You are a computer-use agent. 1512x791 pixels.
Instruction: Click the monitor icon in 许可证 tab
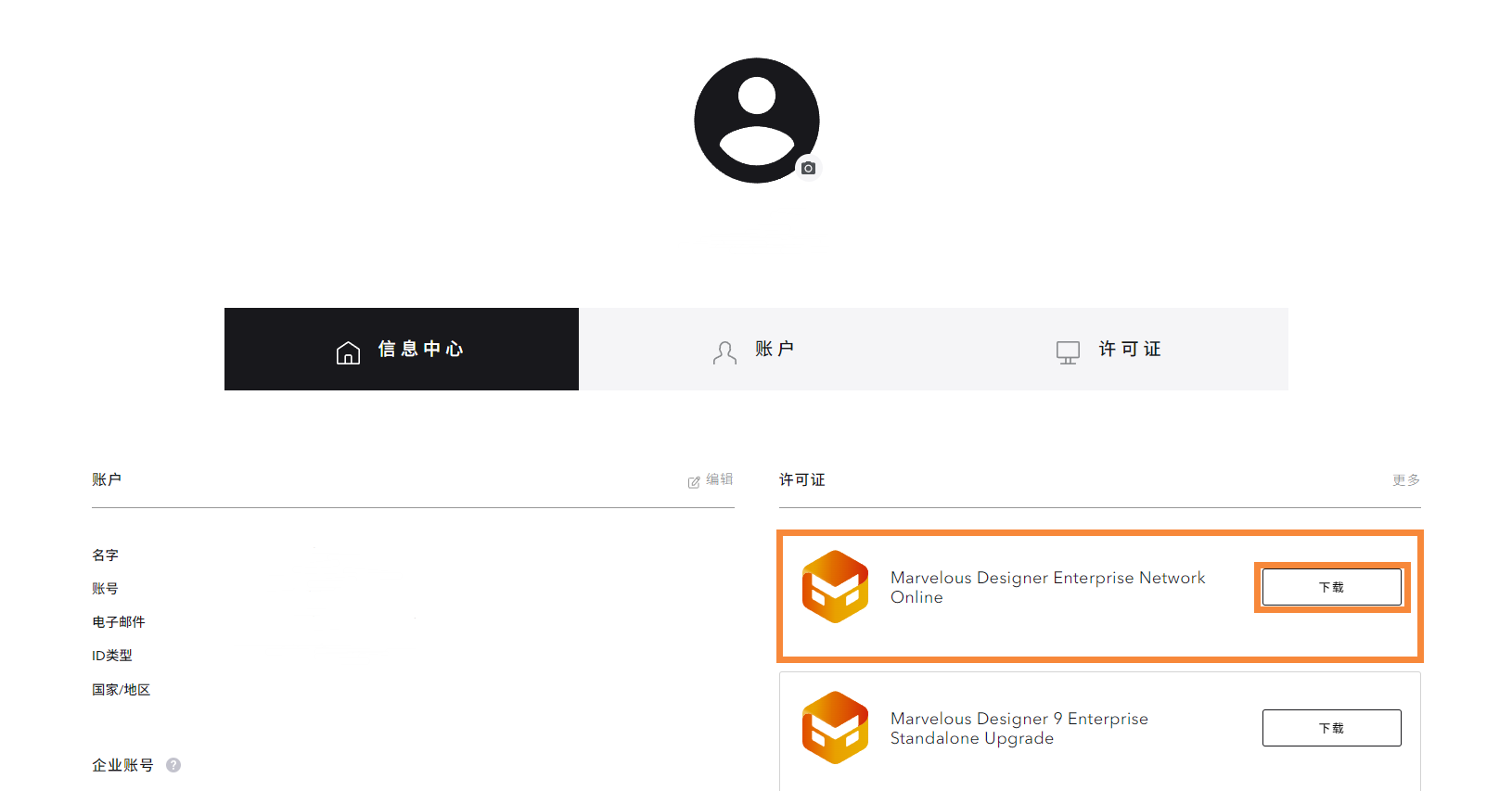tap(1068, 352)
